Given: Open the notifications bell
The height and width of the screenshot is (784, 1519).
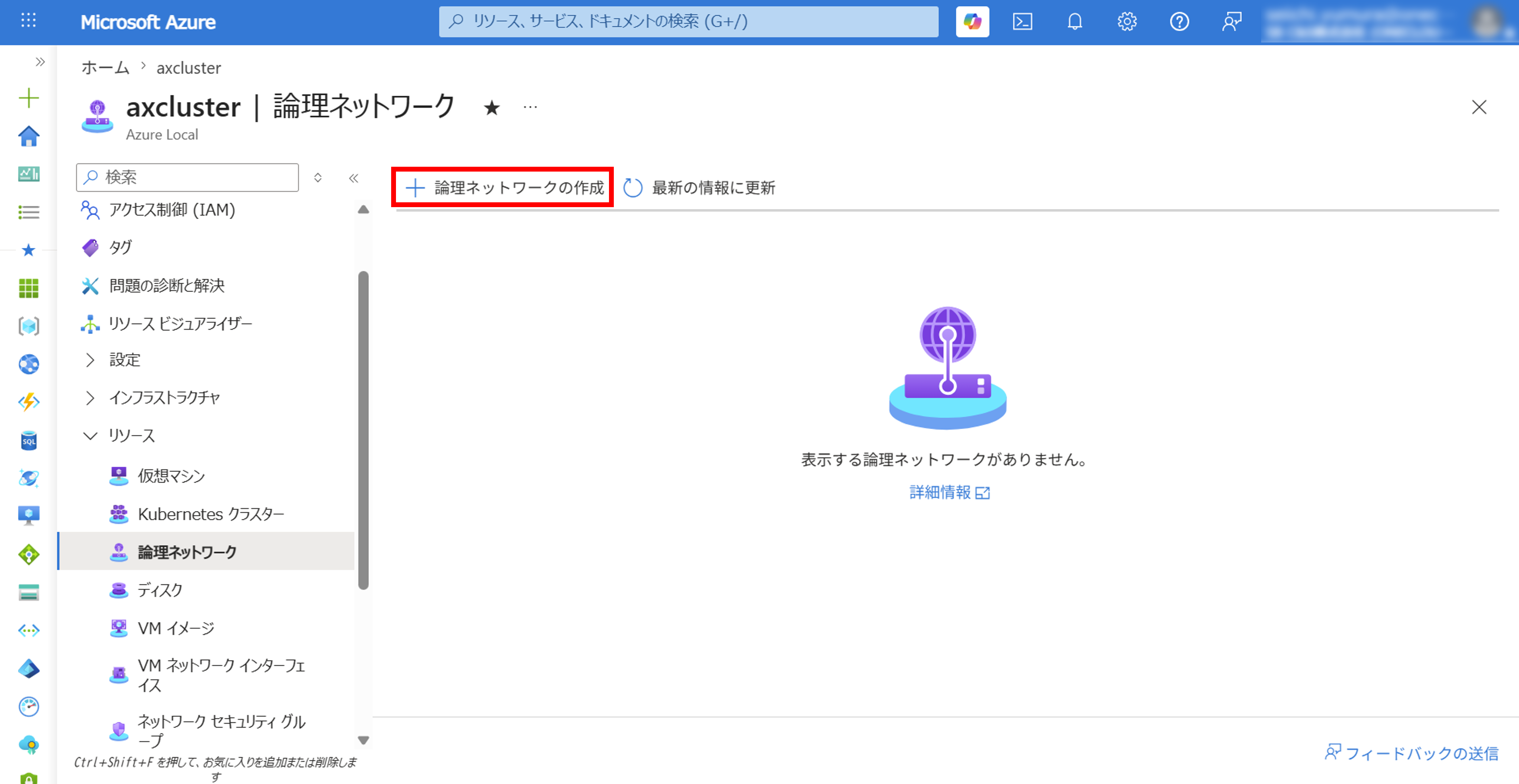Looking at the screenshot, I should (x=1074, y=22).
